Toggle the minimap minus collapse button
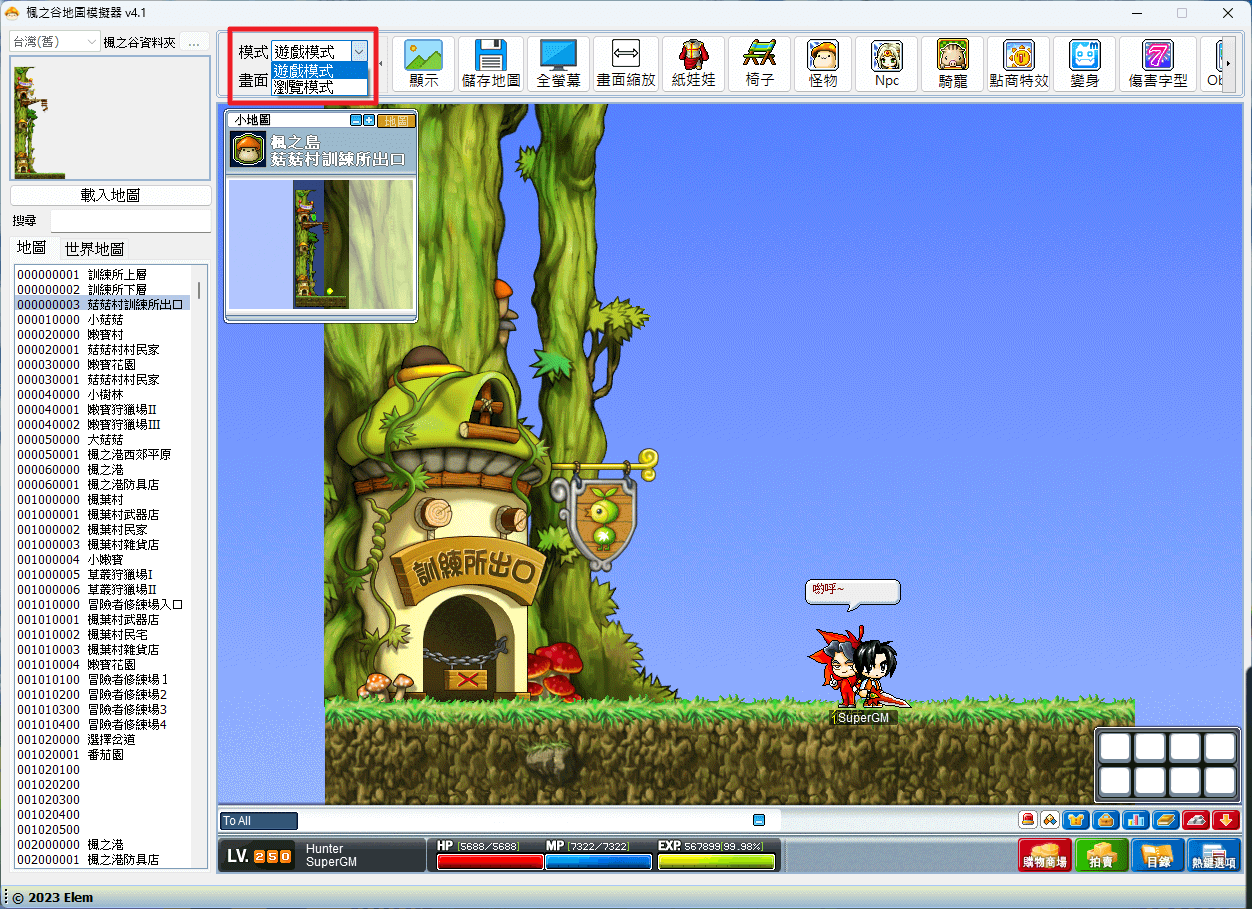The image size is (1252, 909). click(x=356, y=120)
